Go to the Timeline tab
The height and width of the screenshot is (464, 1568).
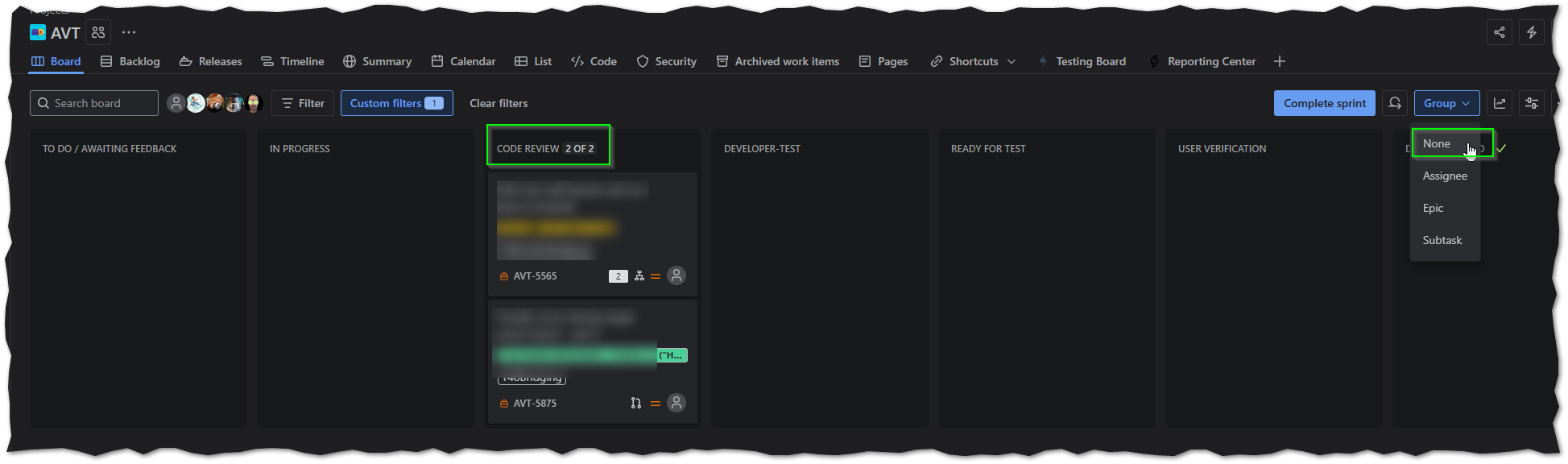pos(292,61)
